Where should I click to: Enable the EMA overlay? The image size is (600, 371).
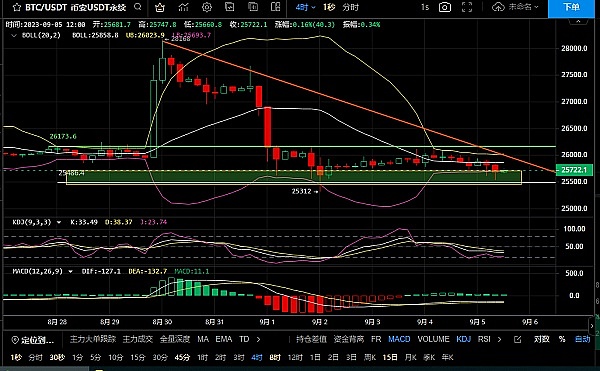[223, 339]
